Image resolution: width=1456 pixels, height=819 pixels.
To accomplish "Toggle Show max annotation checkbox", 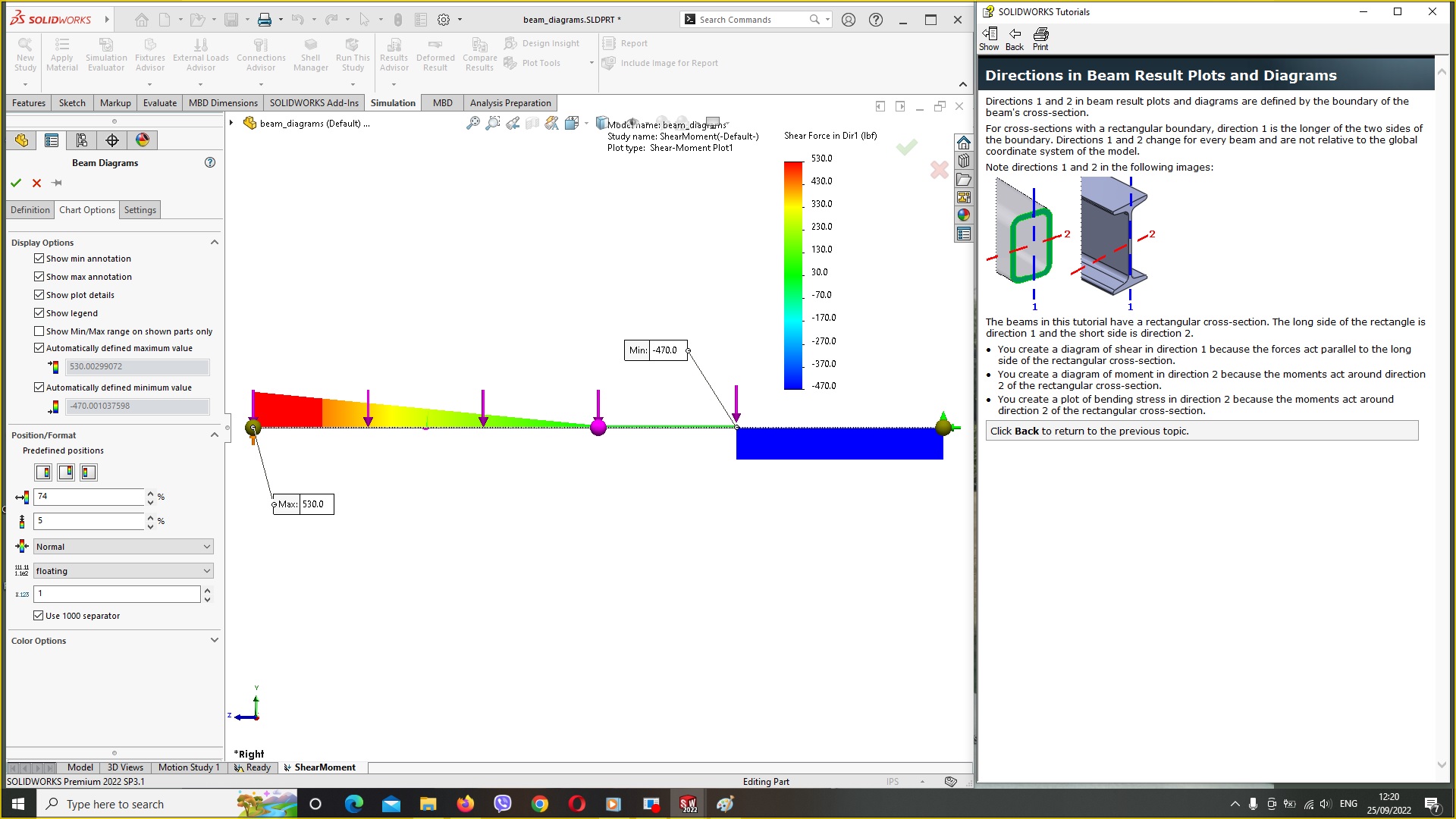I will click(39, 276).
